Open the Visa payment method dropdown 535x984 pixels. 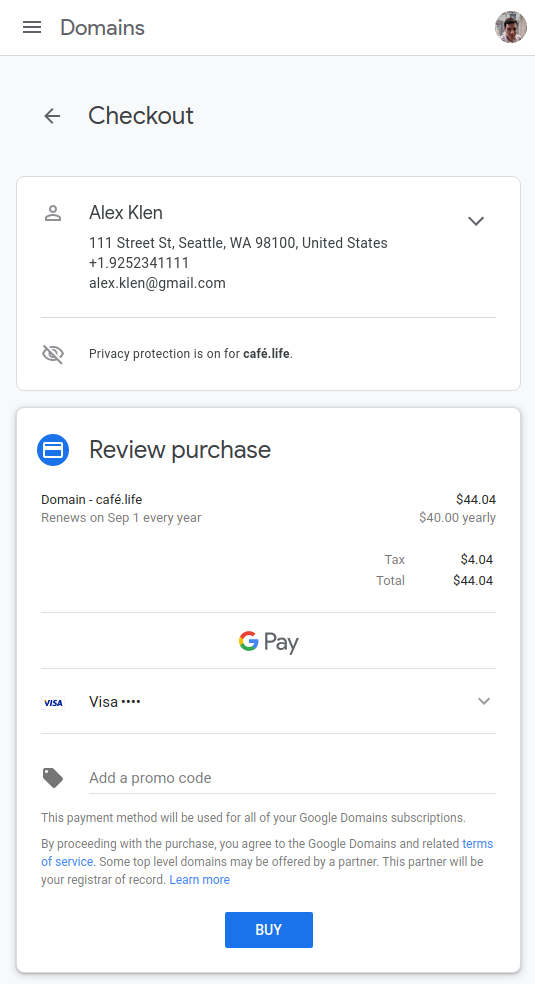[x=484, y=701]
